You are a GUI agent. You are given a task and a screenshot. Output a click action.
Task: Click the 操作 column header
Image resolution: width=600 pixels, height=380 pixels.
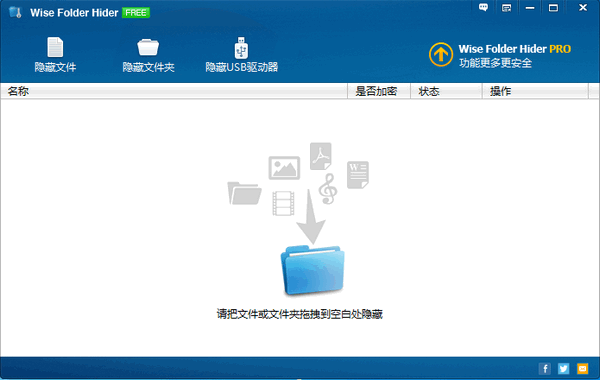[x=535, y=91]
